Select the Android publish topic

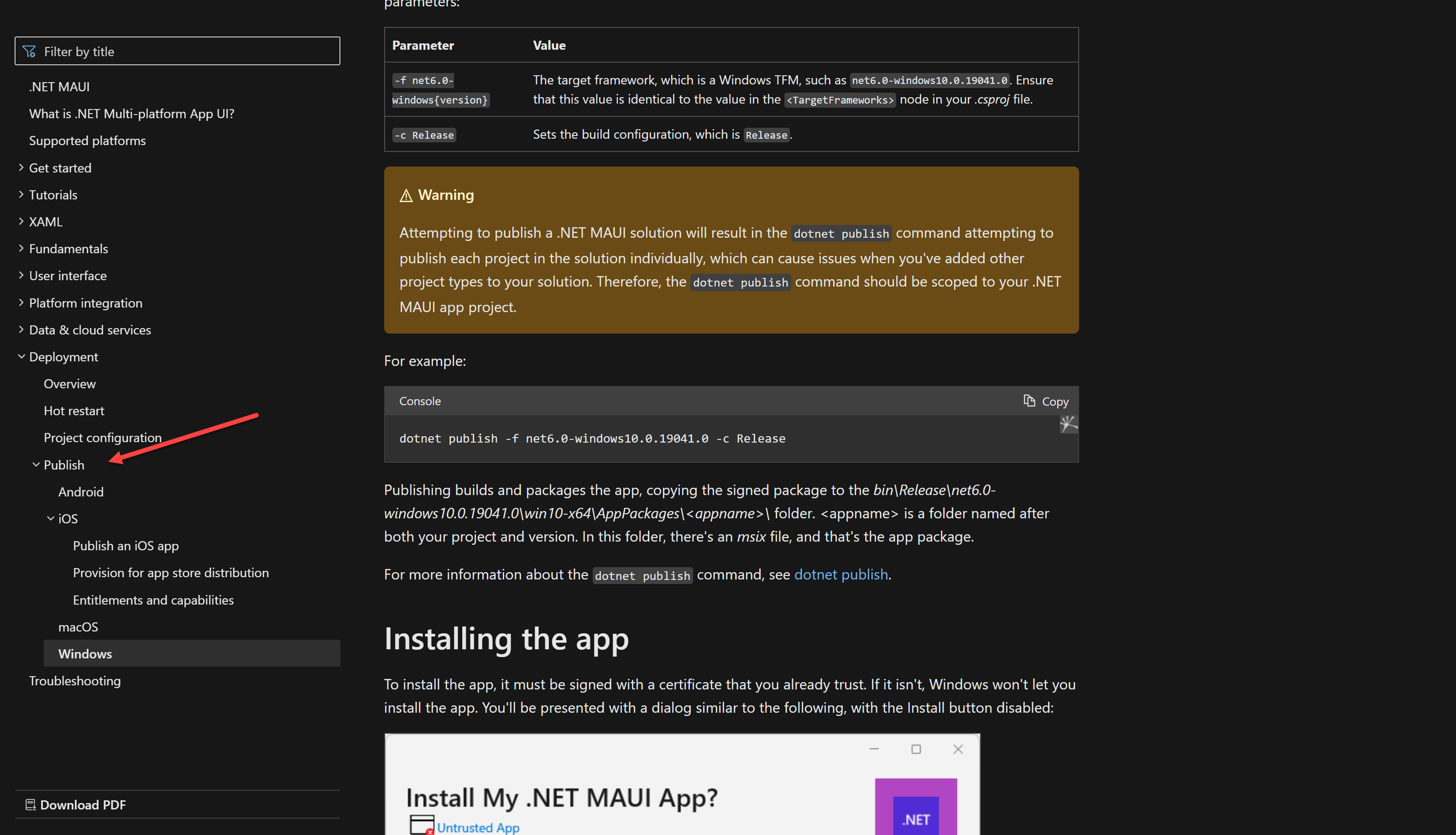click(x=81, y=491)
